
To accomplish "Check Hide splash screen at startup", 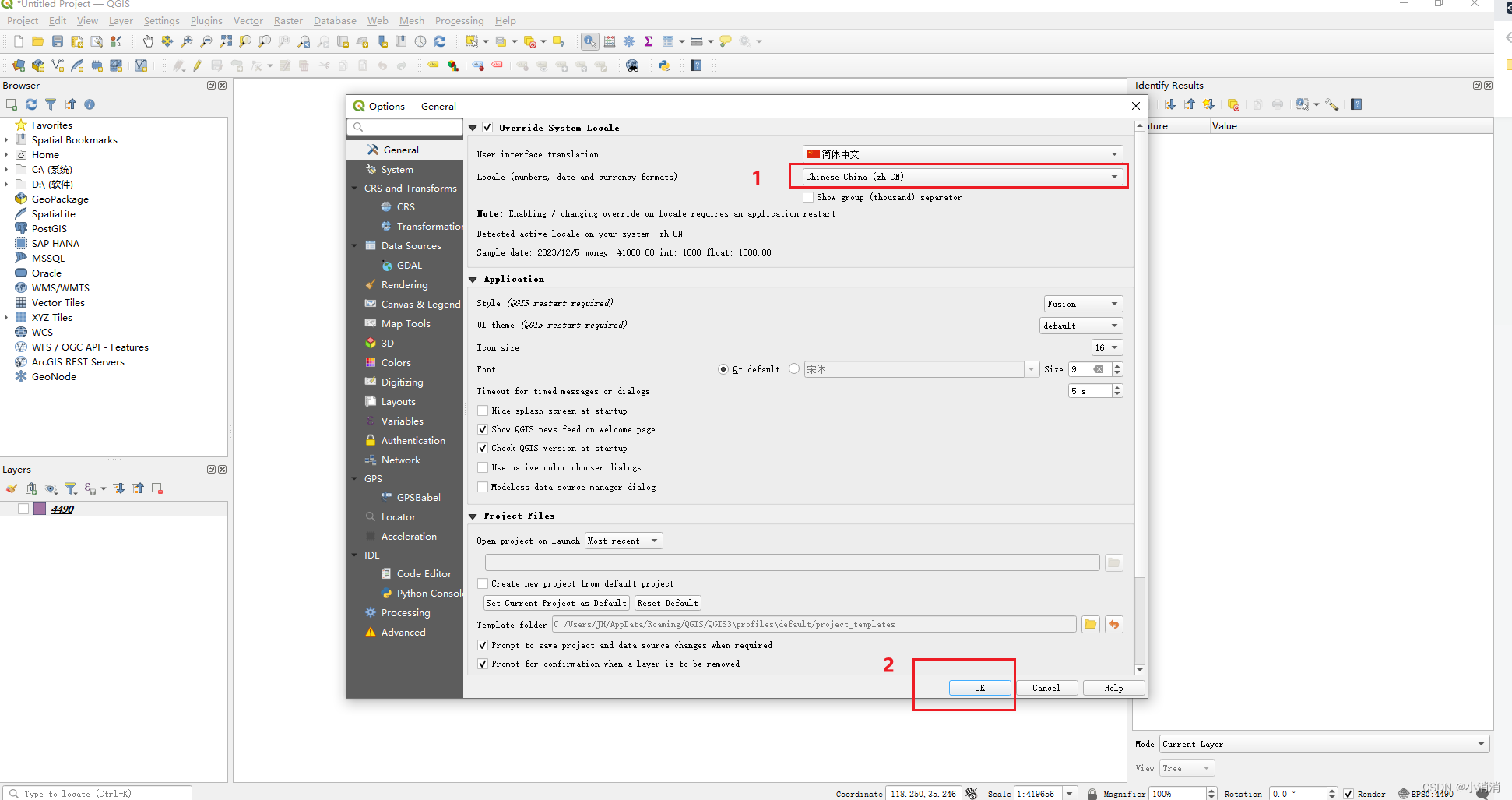I will [x=483, y=411].
